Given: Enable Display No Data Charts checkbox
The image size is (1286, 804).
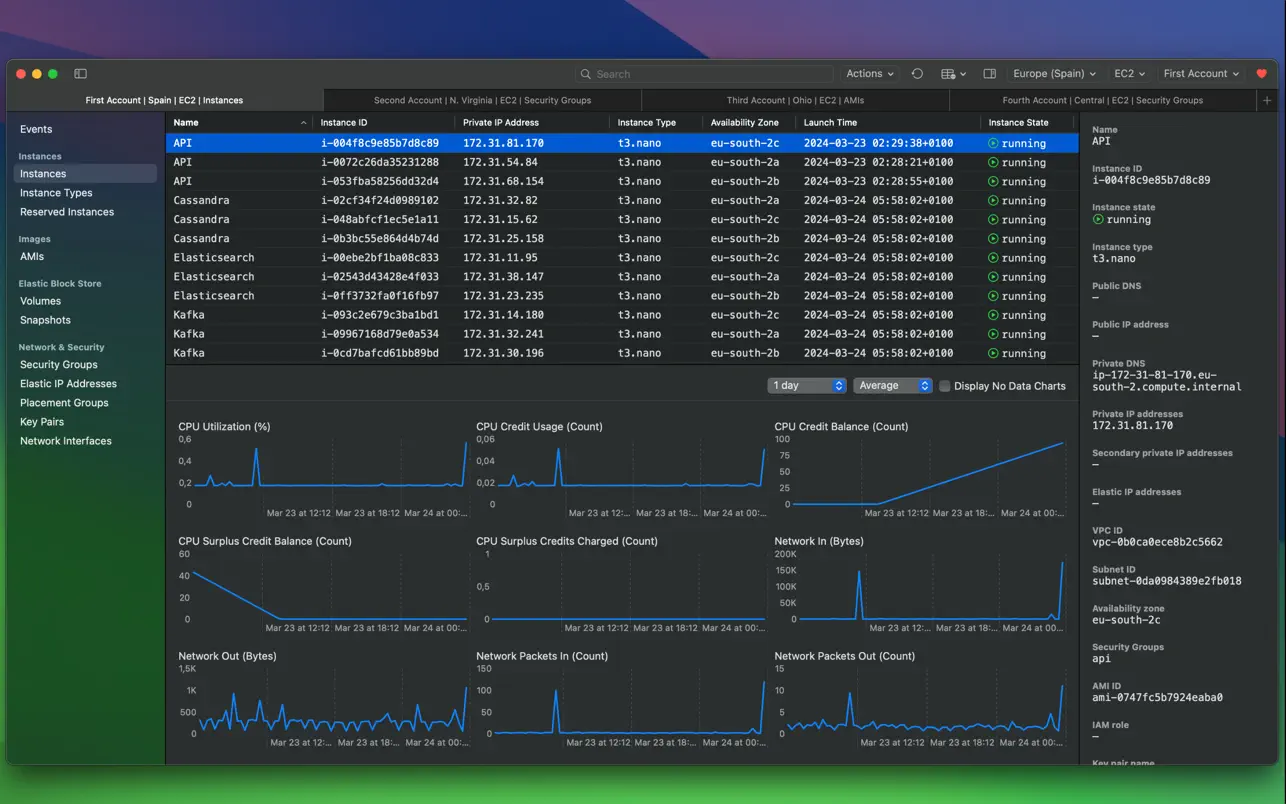Looking at the screenshot, I should tap(944, 386).
